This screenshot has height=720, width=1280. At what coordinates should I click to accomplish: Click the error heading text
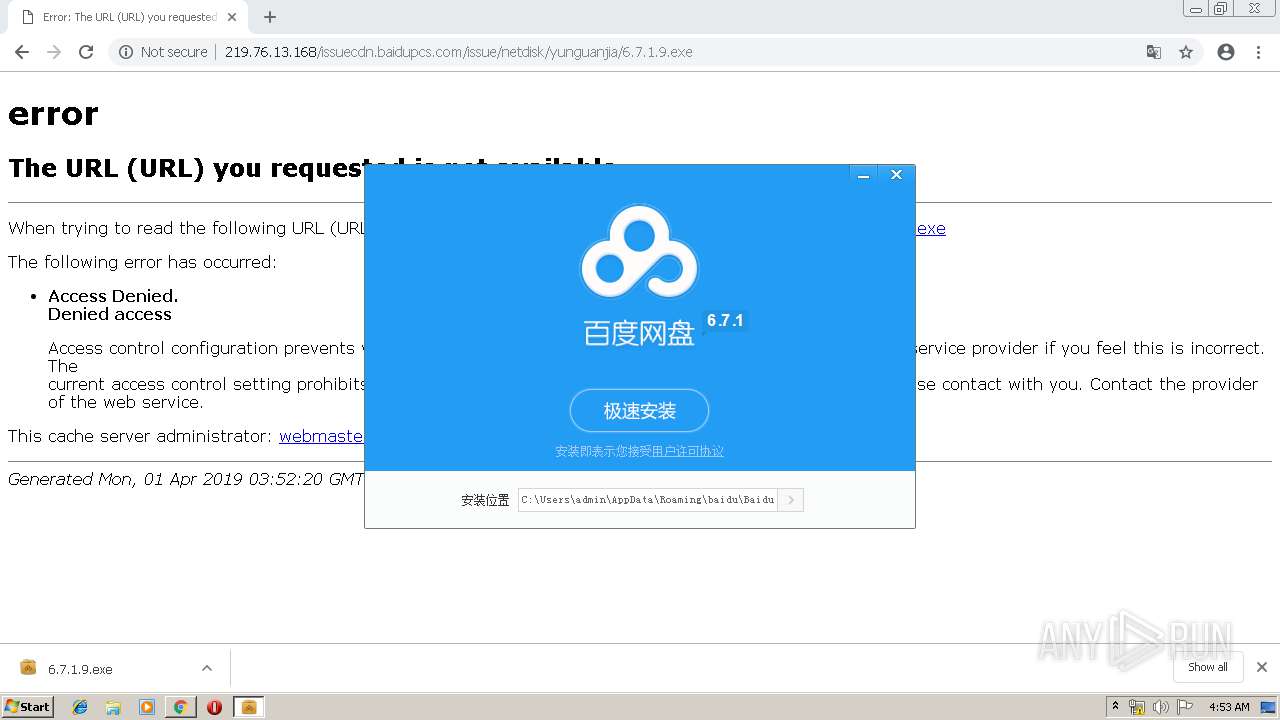pos(53,115)
